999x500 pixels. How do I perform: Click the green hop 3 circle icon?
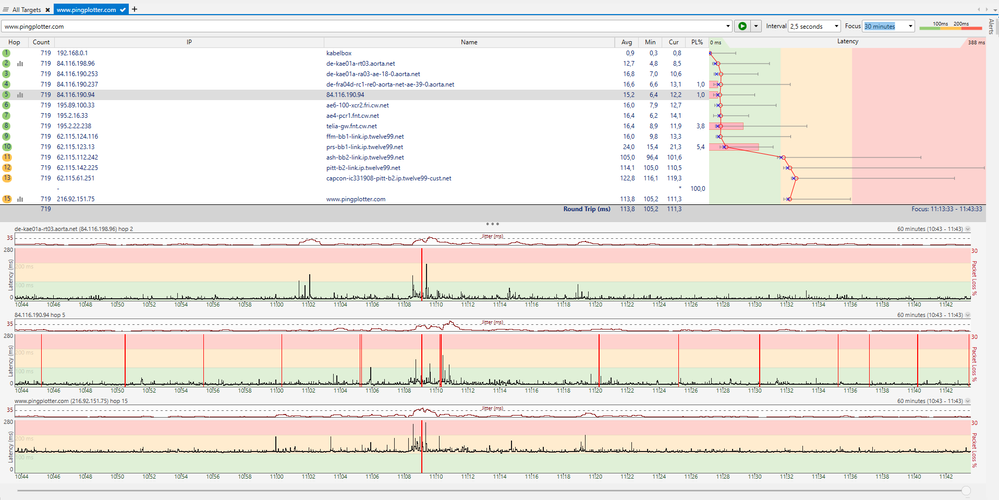pos(6,74)
